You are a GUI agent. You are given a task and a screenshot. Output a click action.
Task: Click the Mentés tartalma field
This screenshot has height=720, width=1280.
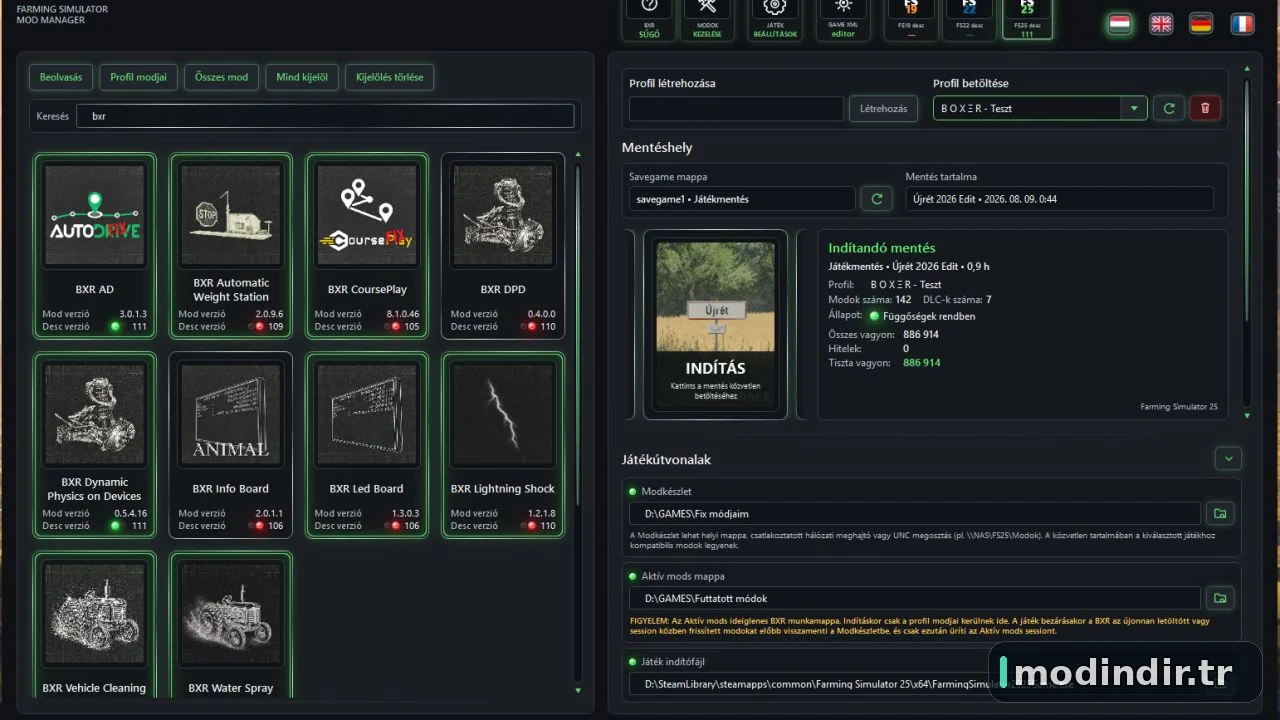click(1060, 199)
